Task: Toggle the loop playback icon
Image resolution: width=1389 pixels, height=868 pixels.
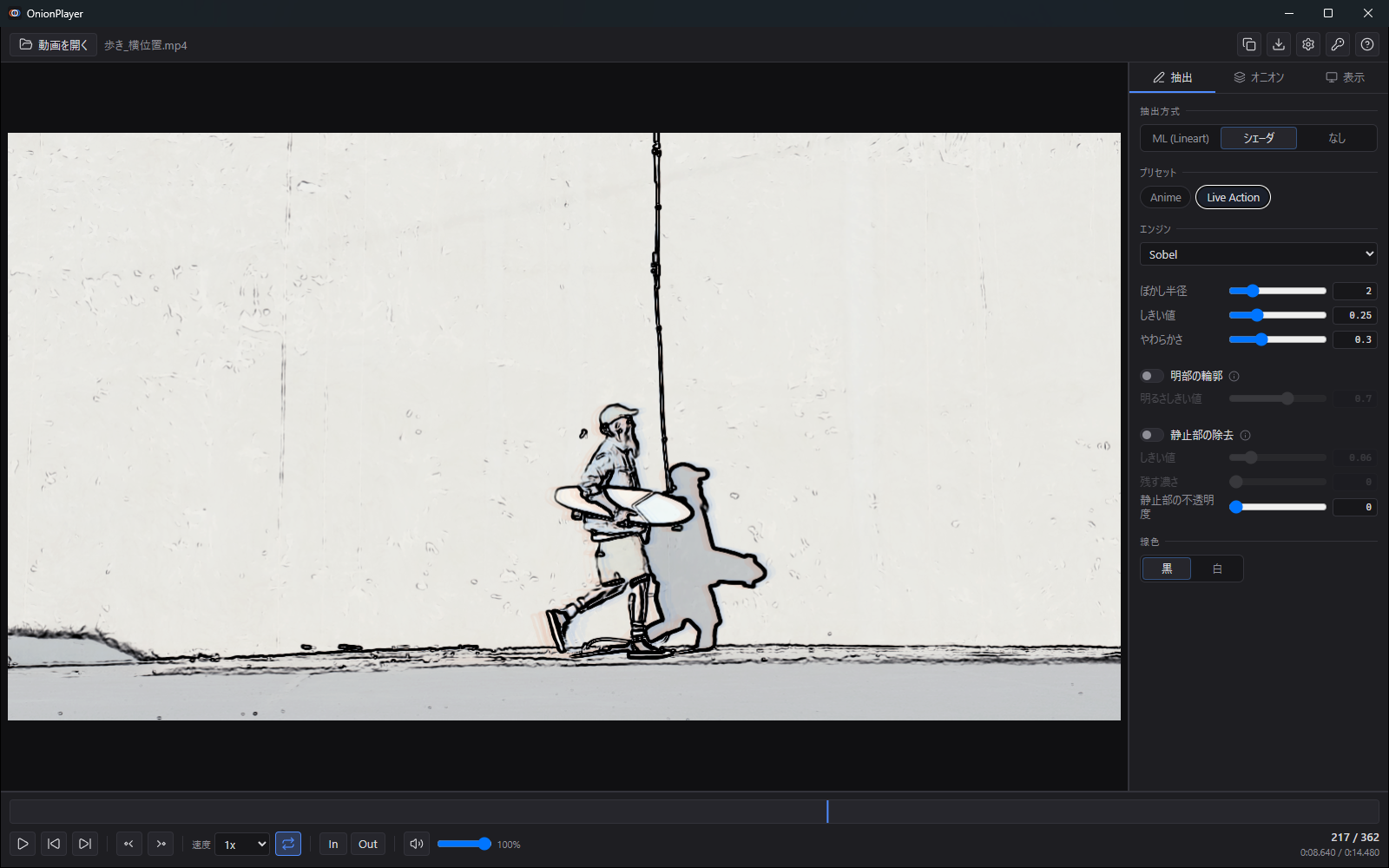Action: [x=288, y=844]
